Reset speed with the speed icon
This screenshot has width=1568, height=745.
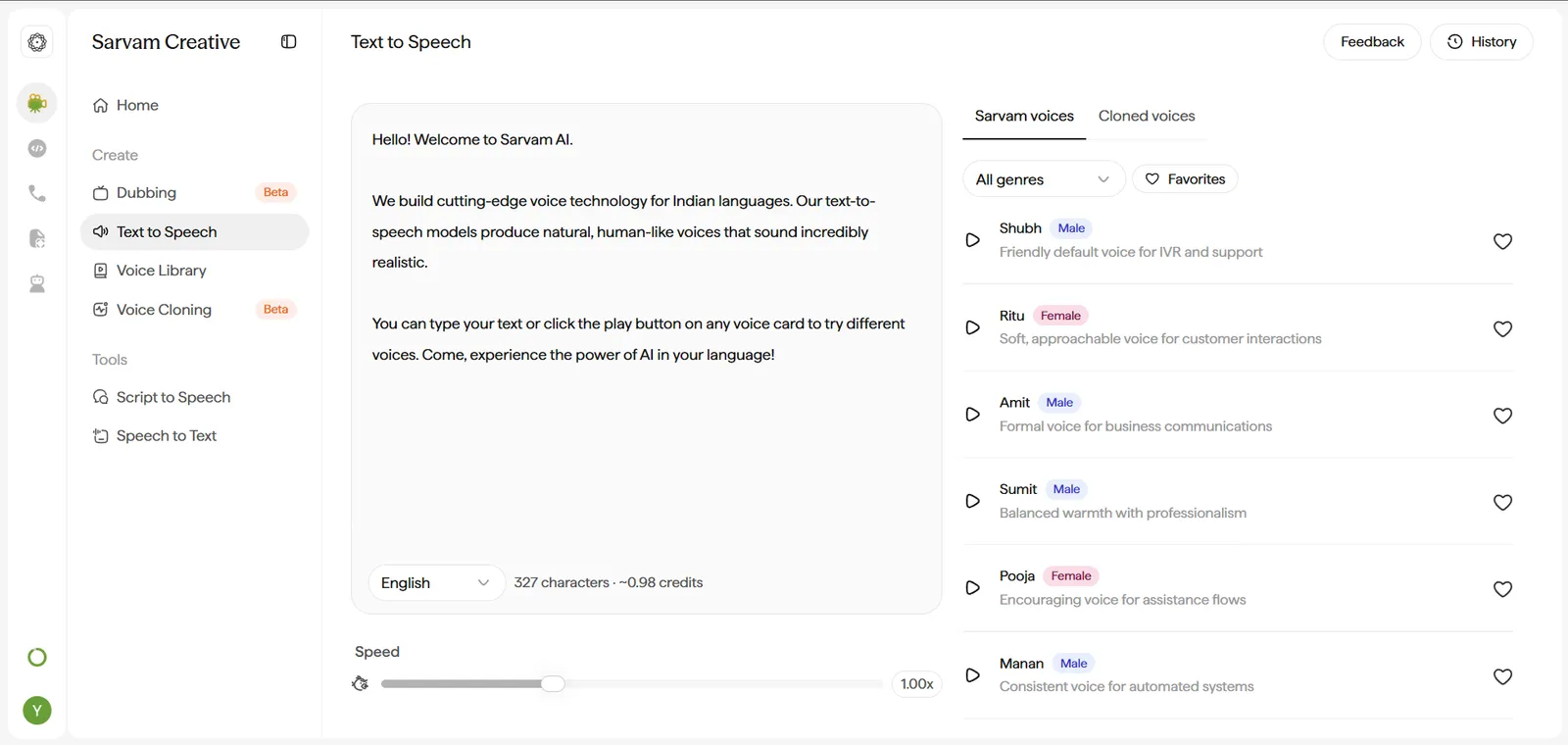click(x=361, y=683)
